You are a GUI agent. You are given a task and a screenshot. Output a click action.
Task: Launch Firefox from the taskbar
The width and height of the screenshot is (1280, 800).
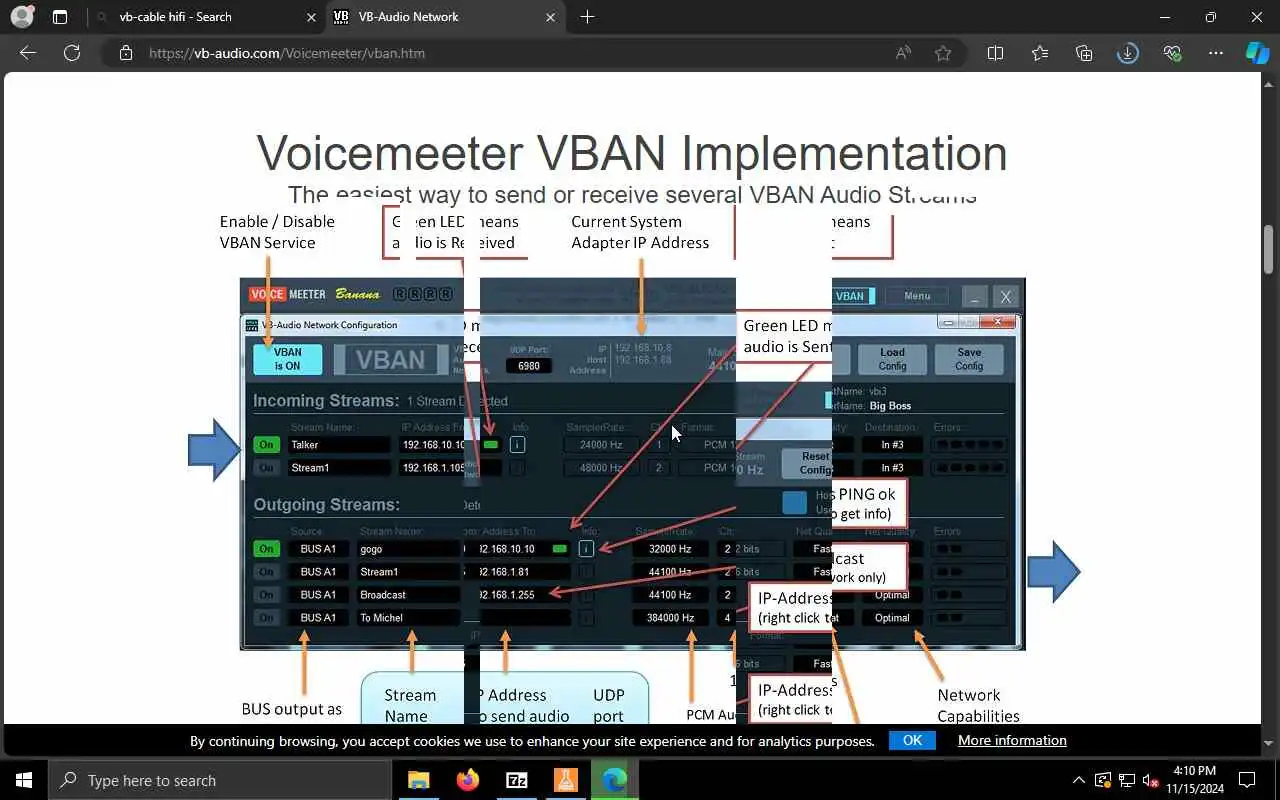467,780
